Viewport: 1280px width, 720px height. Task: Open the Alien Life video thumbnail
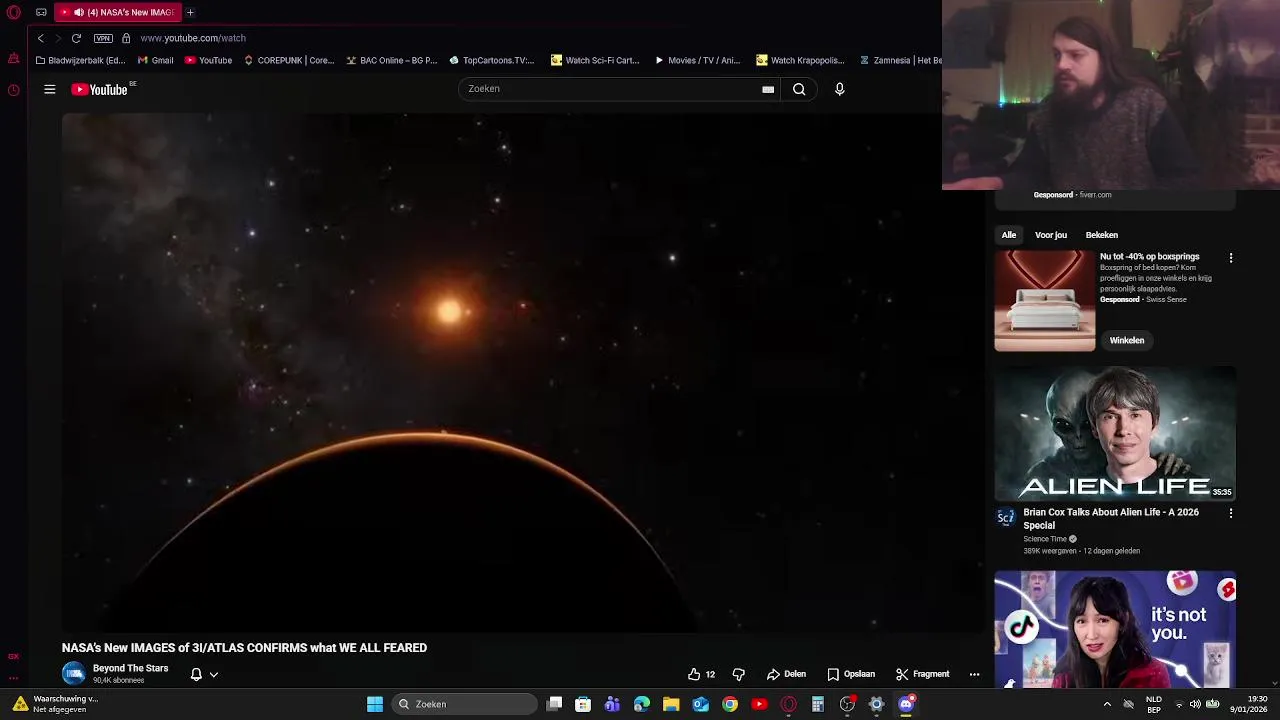[x=1115, y=433]
